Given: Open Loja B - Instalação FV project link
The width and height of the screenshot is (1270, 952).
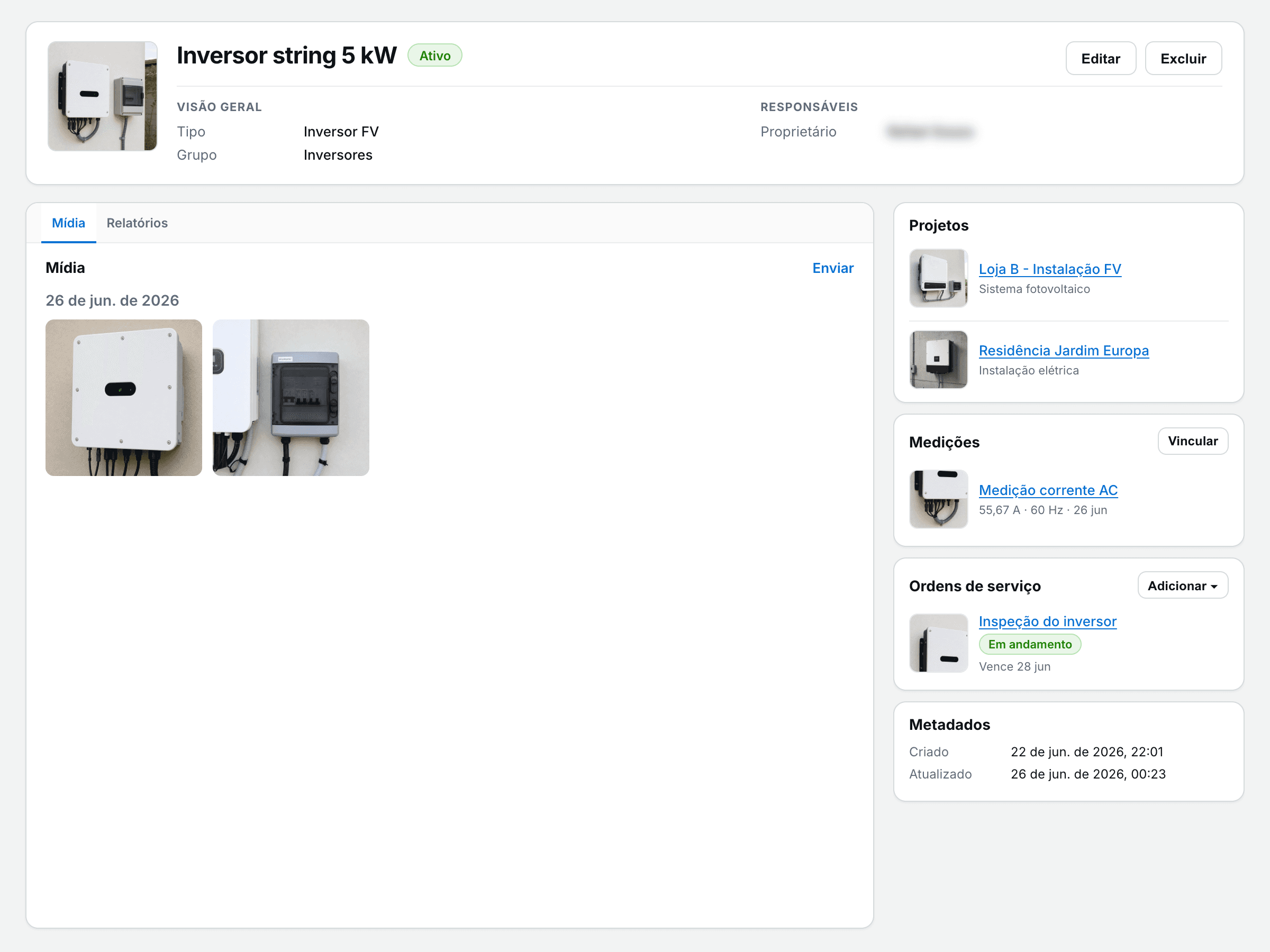Looking at the screenshot, I should click(1049, 269).
